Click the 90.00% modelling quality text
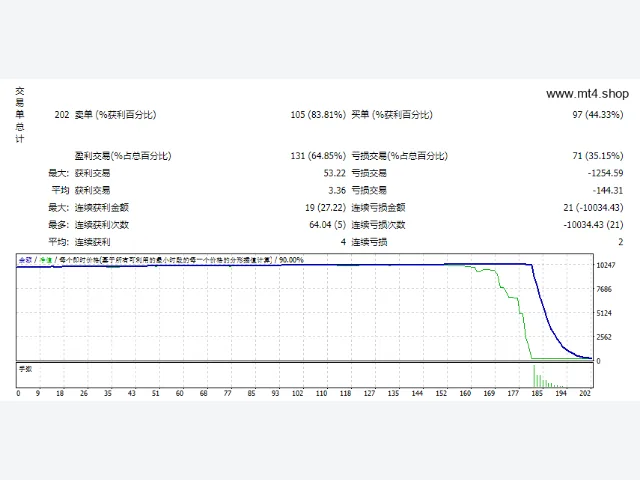Image resolution: width=640 pixels, height=480 pixels. [291, 260]
